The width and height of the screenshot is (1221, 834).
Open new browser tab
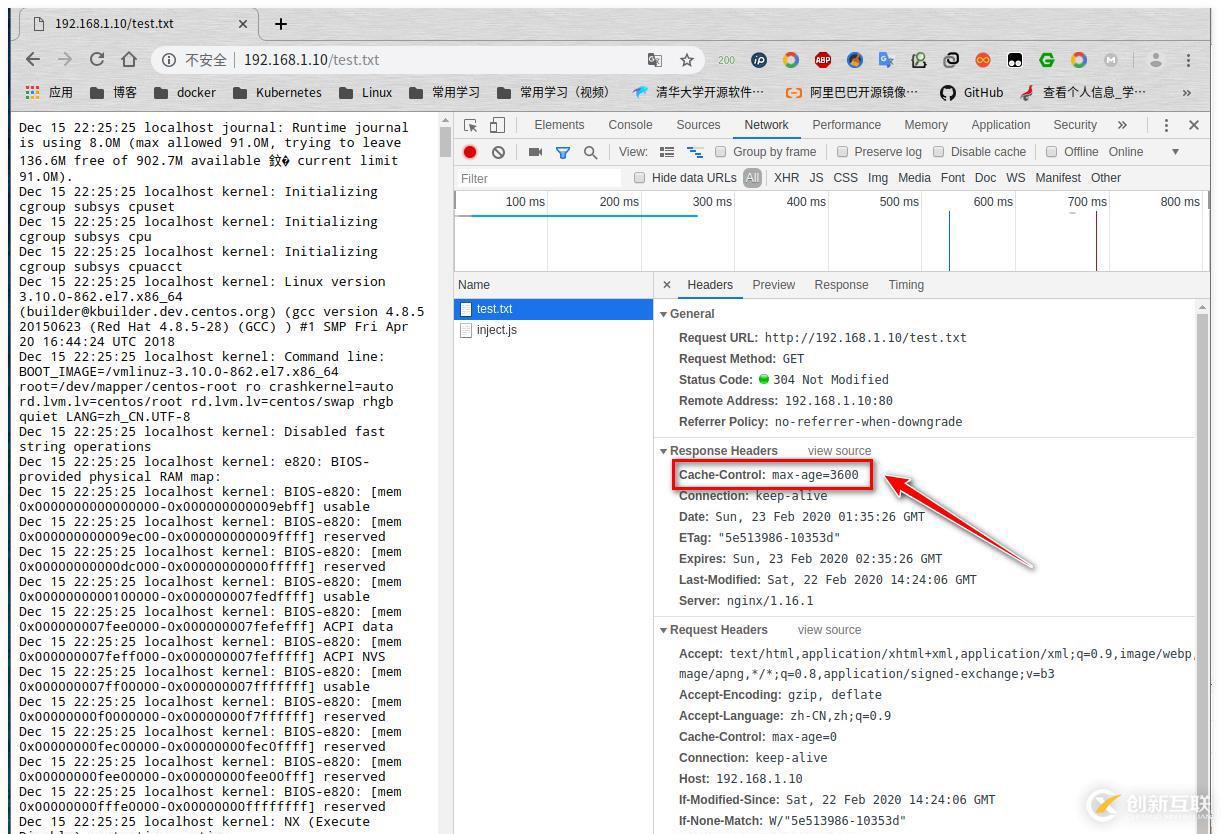pyautogui.click(x=281, y=24)
